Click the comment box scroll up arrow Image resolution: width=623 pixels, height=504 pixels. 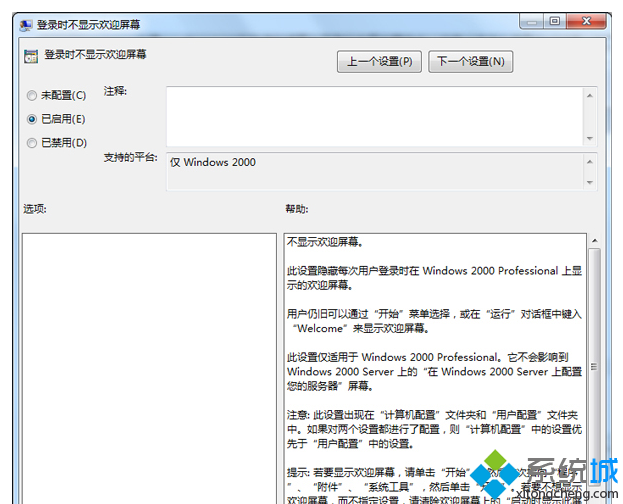(x=590, y=95)
